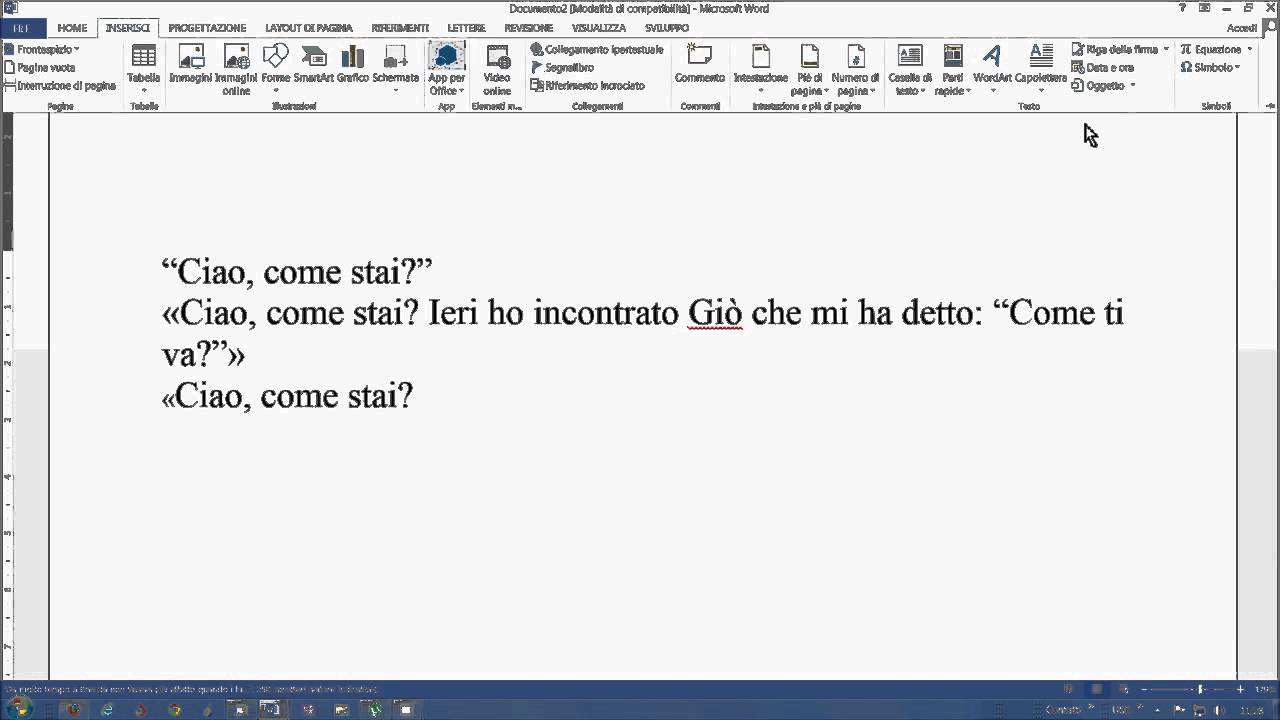This screenshot has height=720, width=1280.
Task: Expand the Oggetto dropdown arrow
Action: (x=1132, y=85)
